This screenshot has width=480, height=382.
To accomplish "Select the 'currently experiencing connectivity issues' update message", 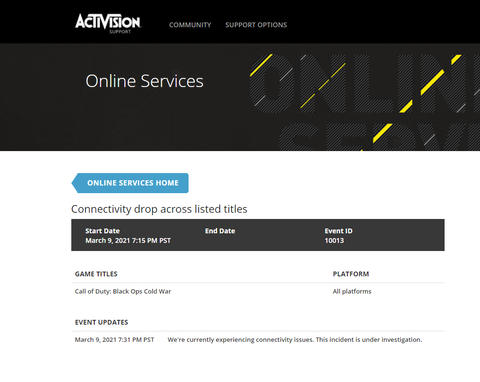I will coord(295,340).
